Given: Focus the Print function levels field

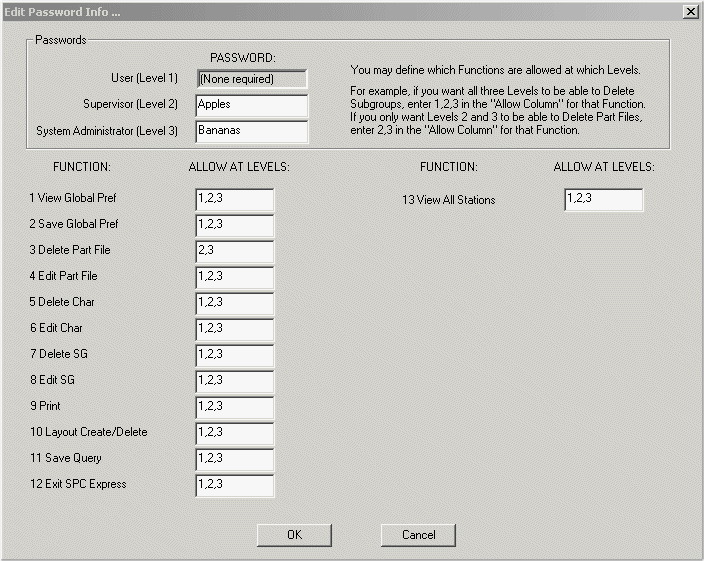Looking at the screenshot, I should (x=235, y=407).
